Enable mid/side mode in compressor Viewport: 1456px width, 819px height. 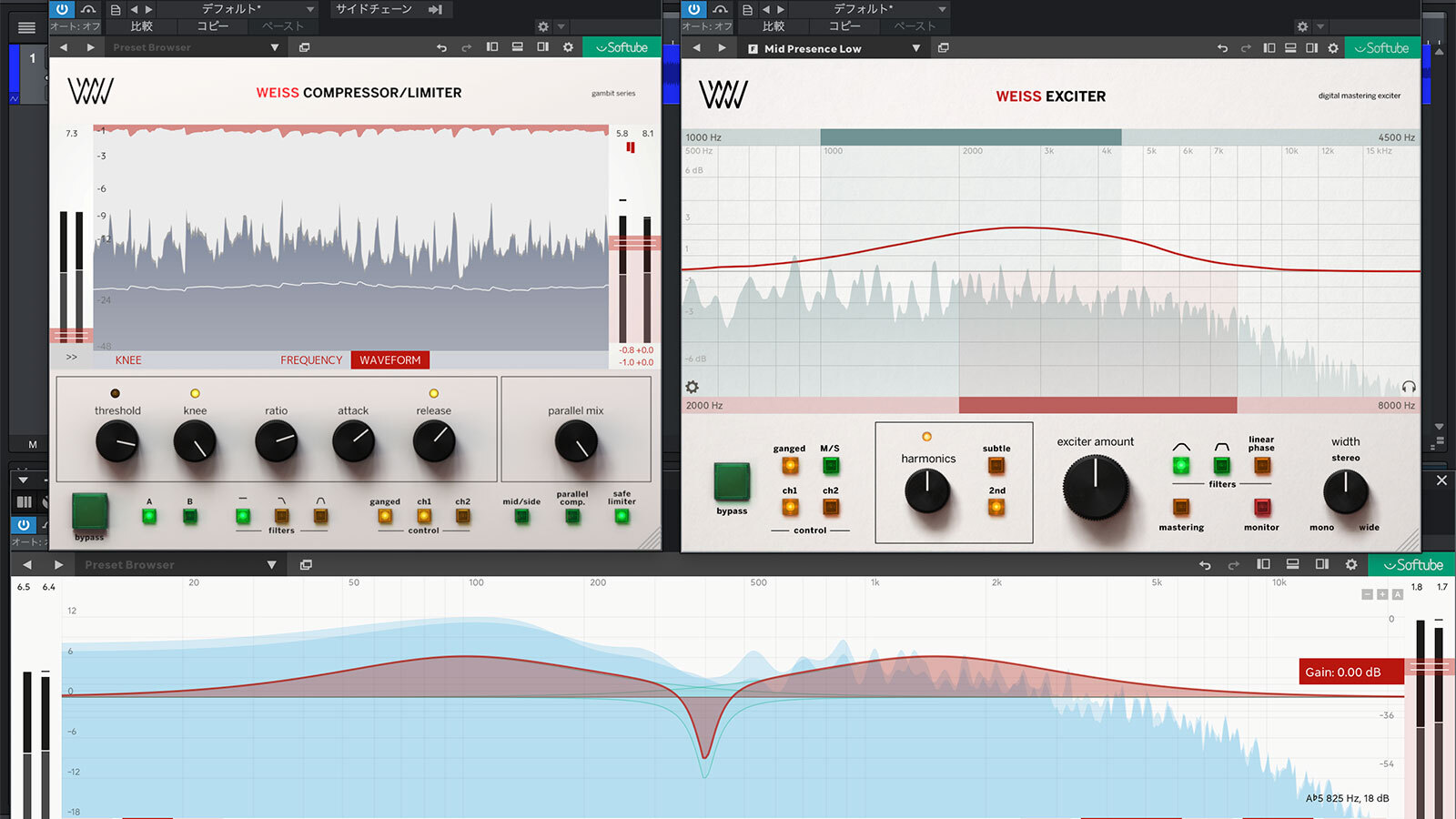[521, 517]
